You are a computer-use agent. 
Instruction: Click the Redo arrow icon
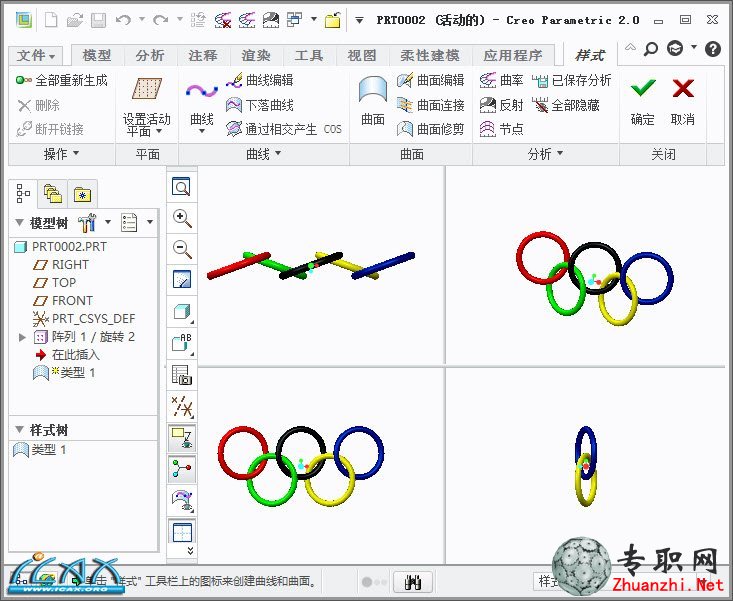tap(161, 20)
